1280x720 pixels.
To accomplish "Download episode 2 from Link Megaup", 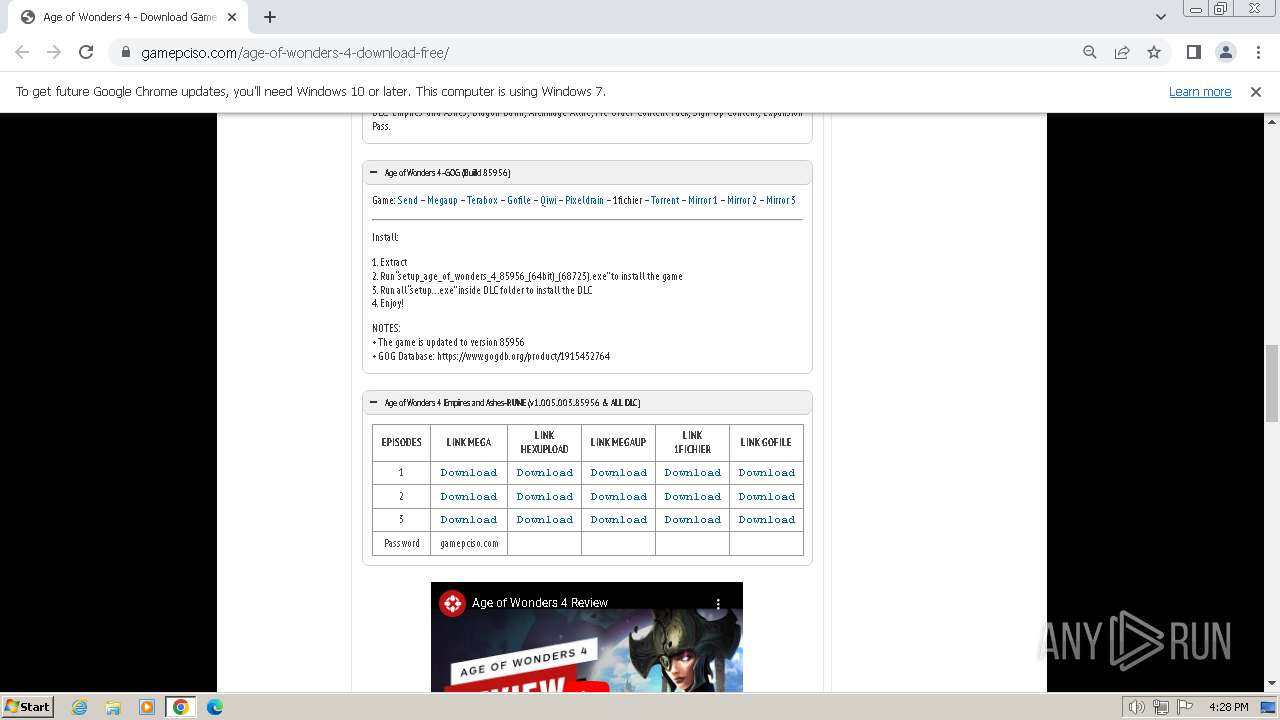I will coord(619,496).
